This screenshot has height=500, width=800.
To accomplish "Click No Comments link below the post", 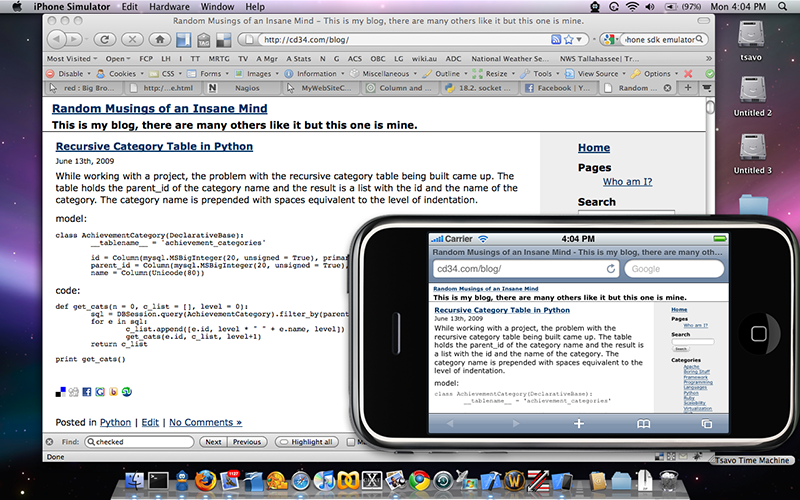I will 206,422.
